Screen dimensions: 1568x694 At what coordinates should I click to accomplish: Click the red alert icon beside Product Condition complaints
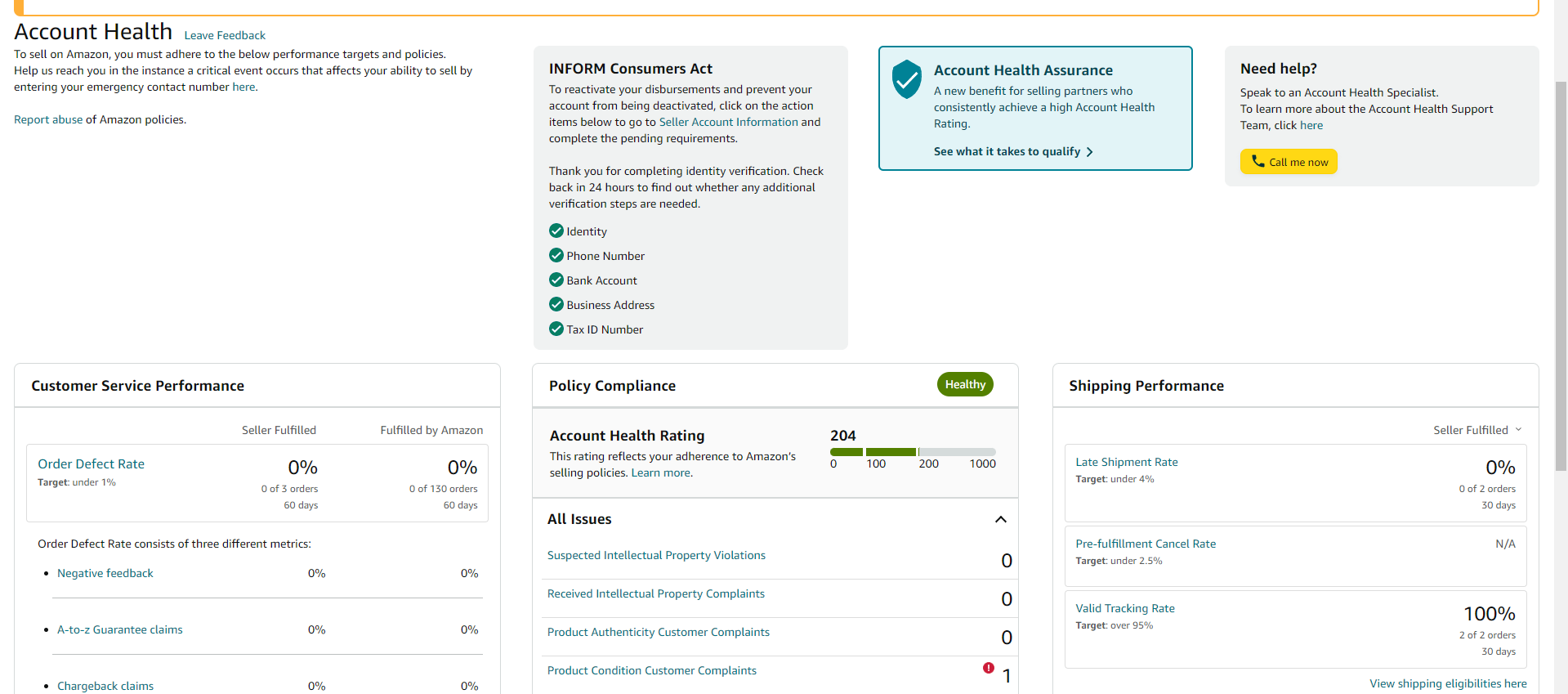(x=989, y=668)
